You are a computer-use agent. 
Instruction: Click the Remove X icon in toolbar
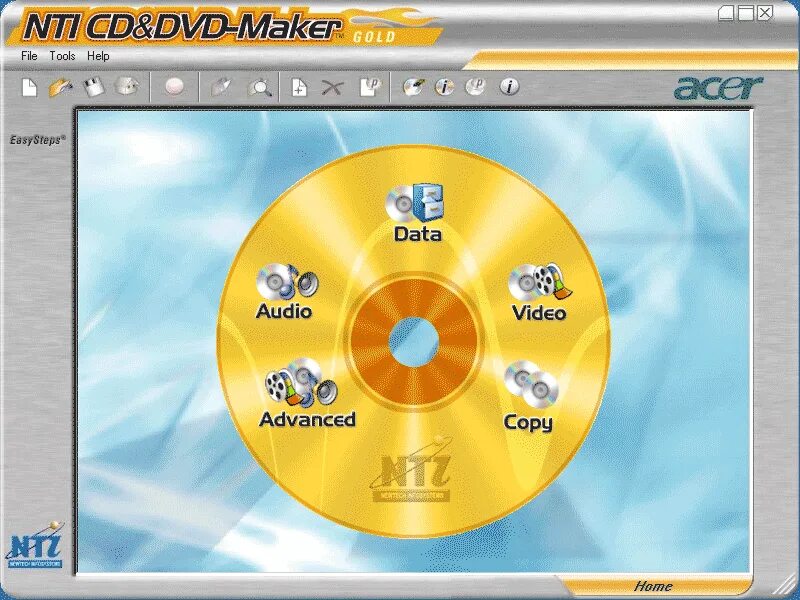pyautogui.click(x=332, y=88)
